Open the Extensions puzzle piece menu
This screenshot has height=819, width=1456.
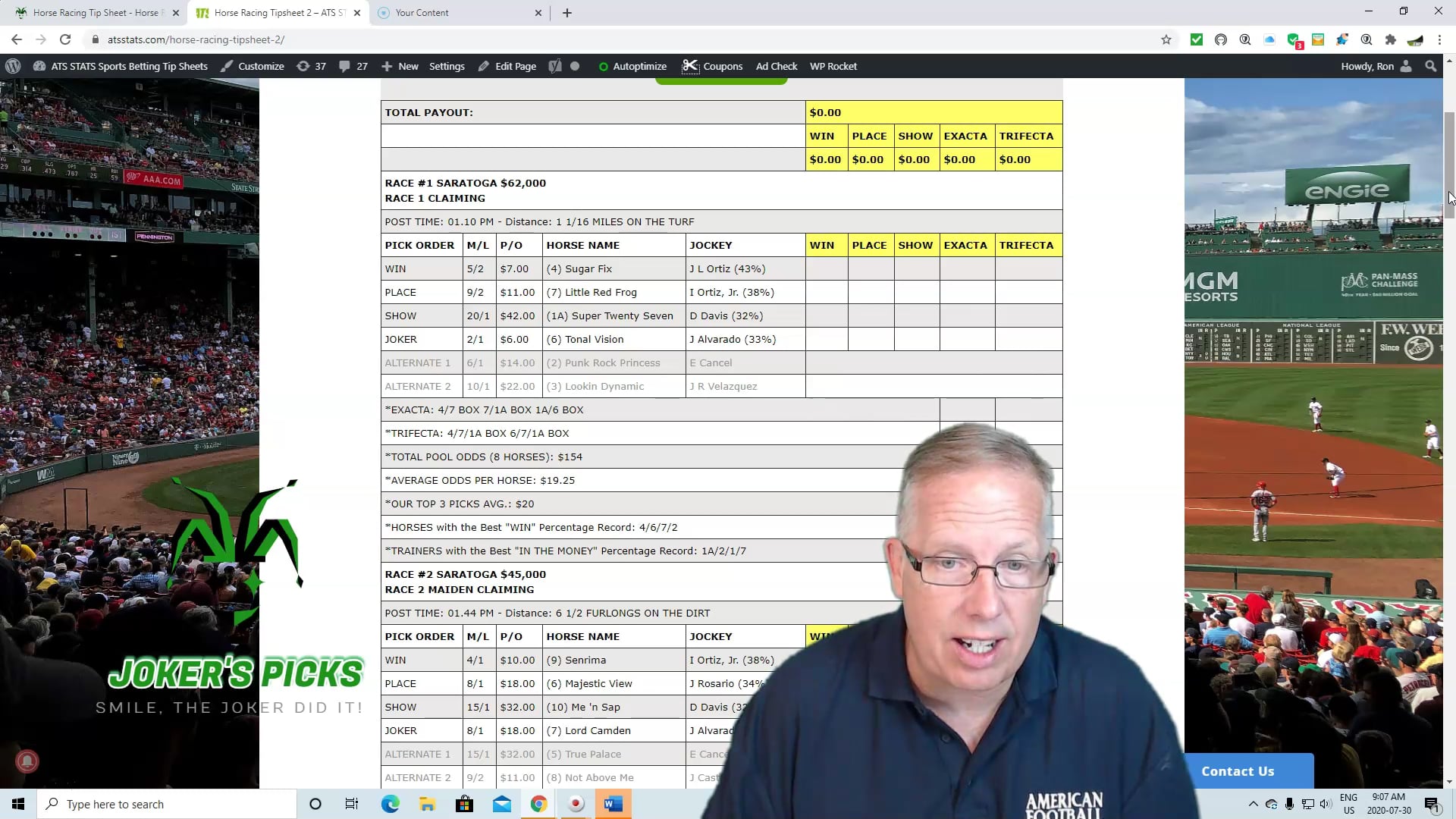click(1390, 39)
